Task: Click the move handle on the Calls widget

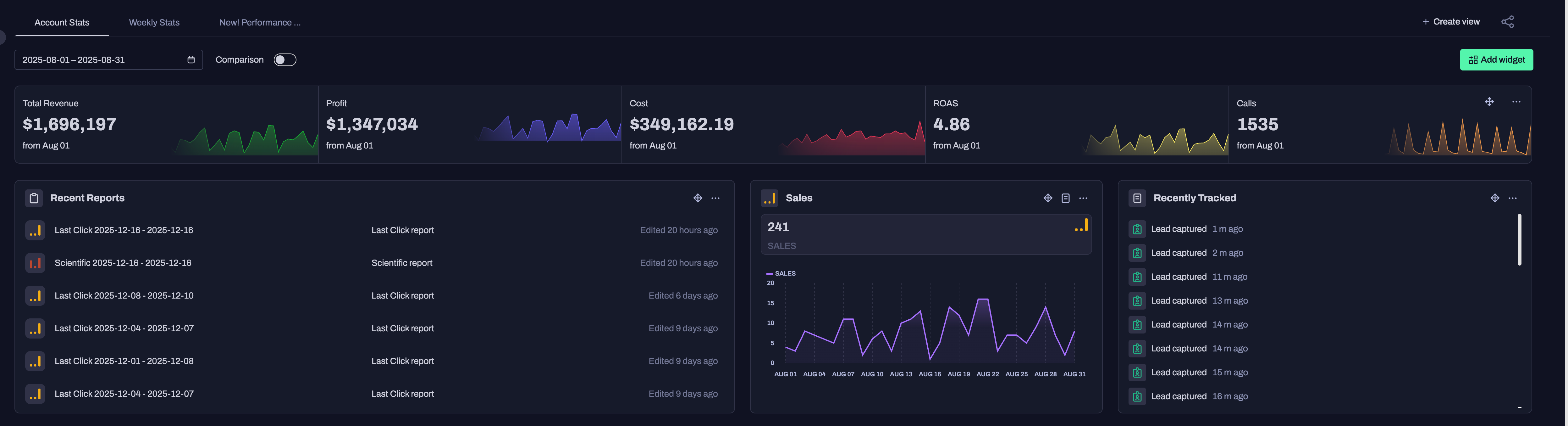Action: tap(1489, 102)
